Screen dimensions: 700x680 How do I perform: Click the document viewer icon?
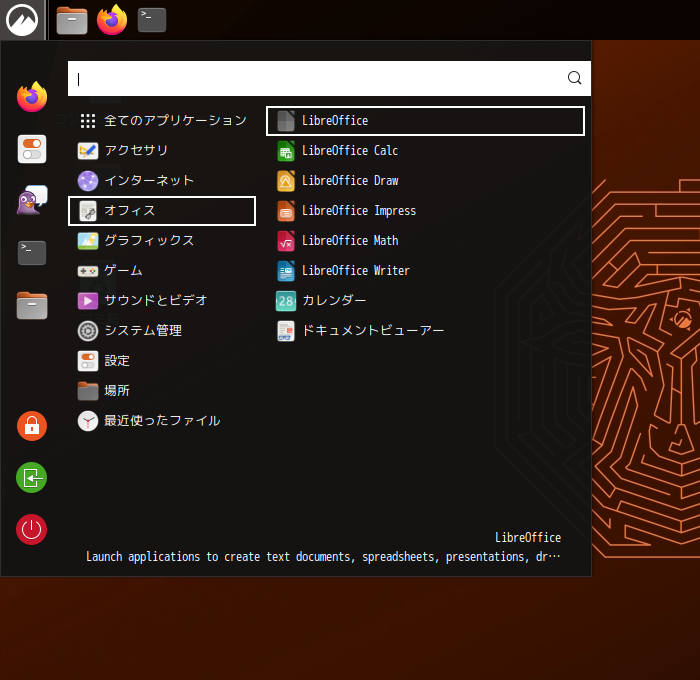(x=286, y=331)
